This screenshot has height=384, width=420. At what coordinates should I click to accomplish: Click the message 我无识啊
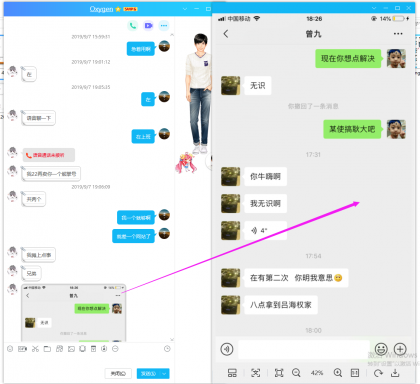[x=266, y=203]
